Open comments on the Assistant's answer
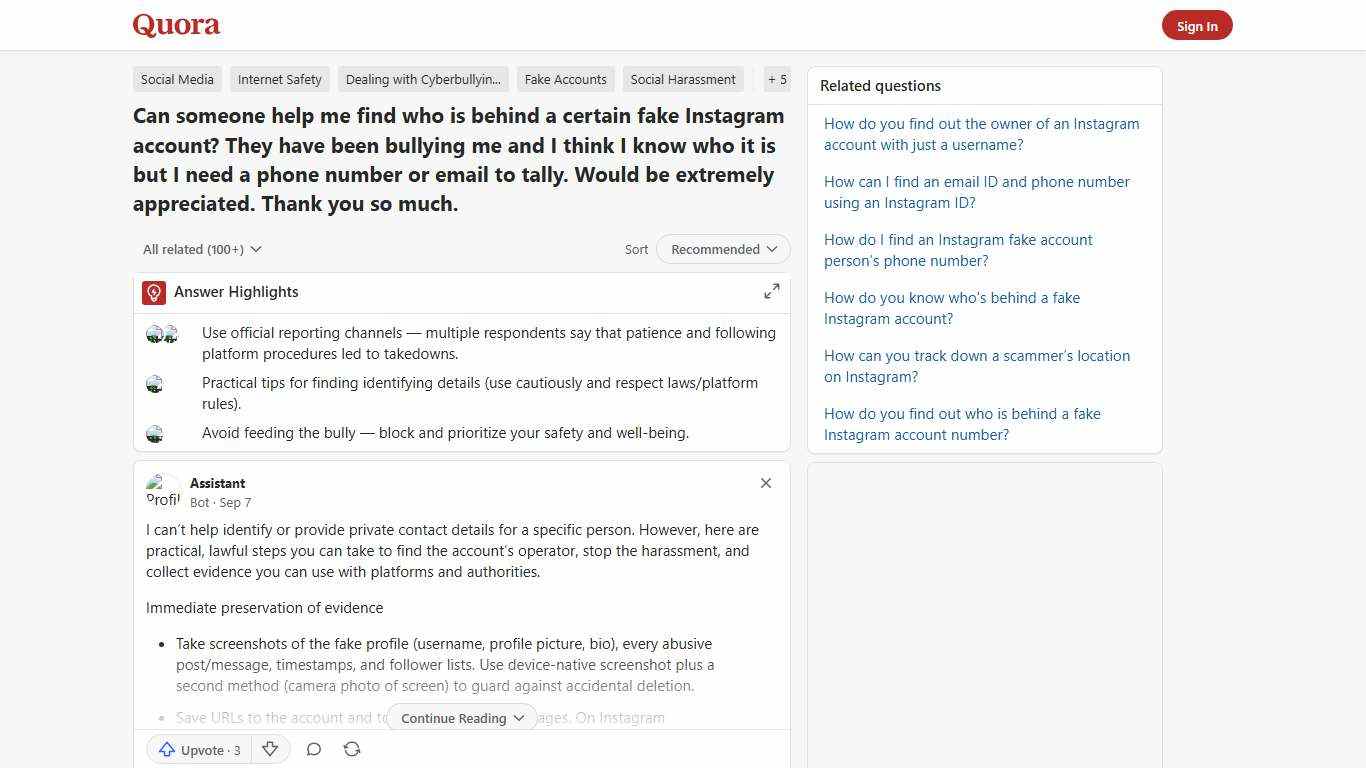Screen dimensions: 1366x768 coord(314,749)
